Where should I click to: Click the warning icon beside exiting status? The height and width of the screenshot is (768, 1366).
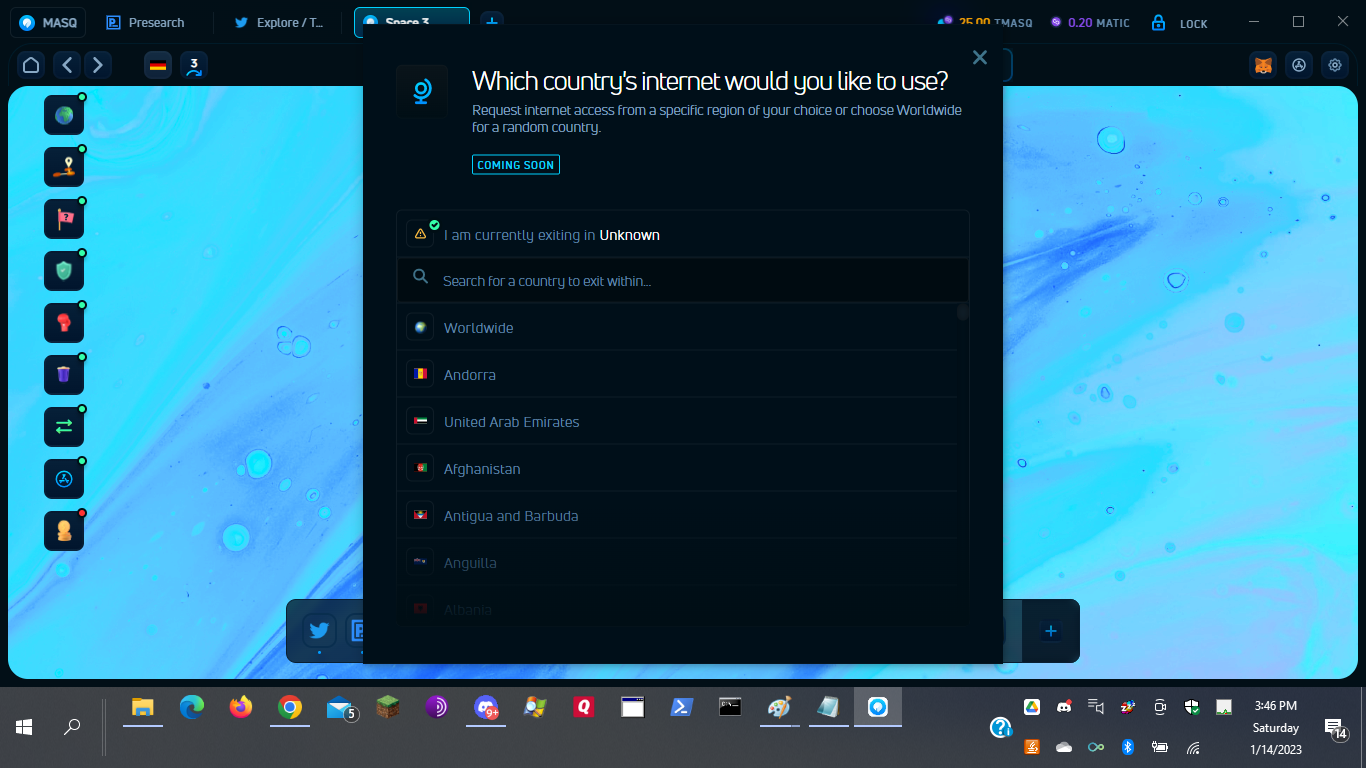(x=420, y=234)
